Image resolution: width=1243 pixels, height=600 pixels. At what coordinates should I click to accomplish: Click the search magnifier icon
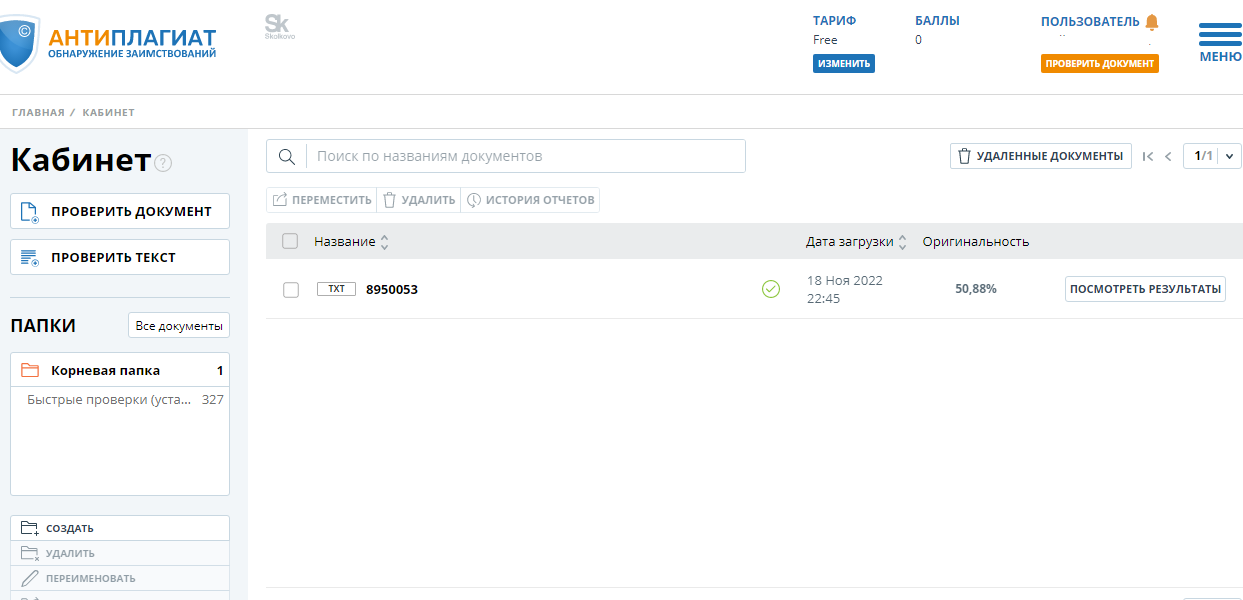click(287, 156)
